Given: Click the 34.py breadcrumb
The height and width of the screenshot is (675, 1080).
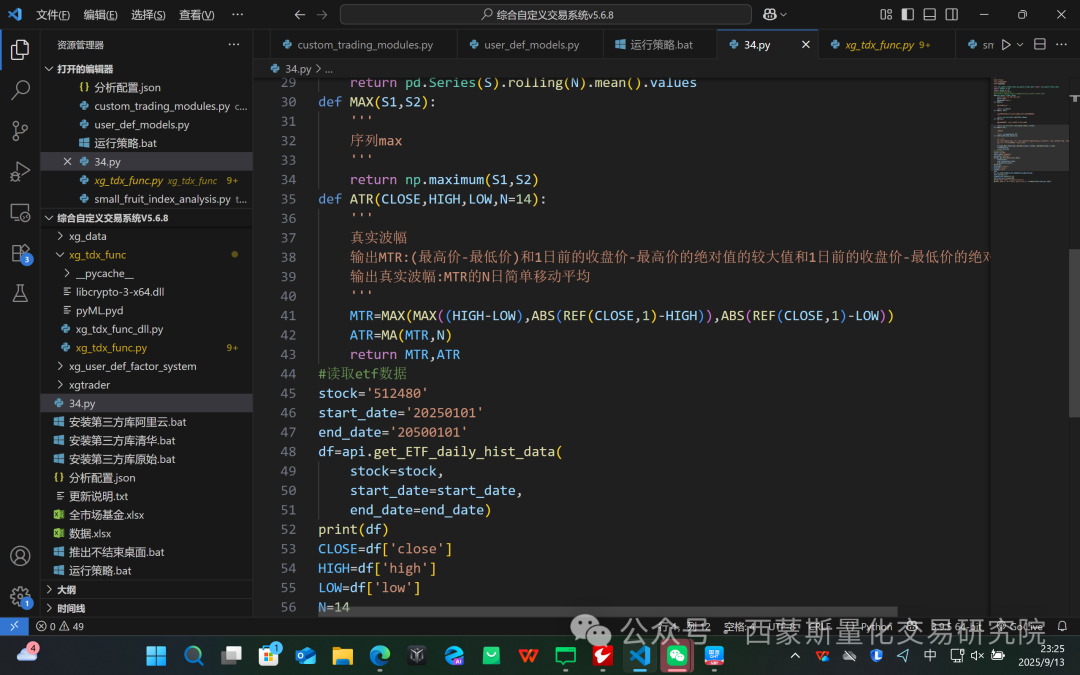Looking at the screenshot, I should coord(298,69).
